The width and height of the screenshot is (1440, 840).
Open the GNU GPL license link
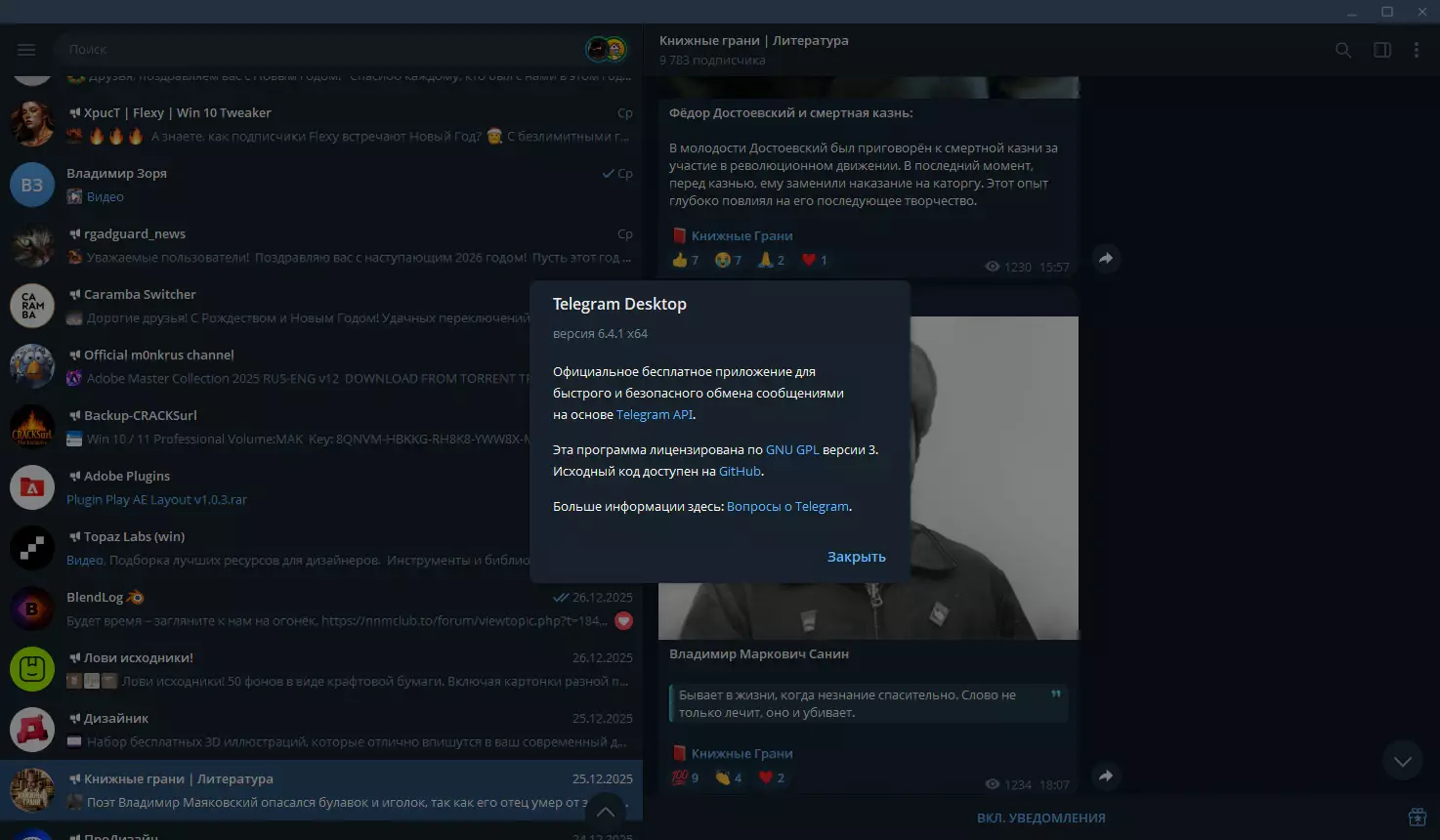(x=792, y=449)
